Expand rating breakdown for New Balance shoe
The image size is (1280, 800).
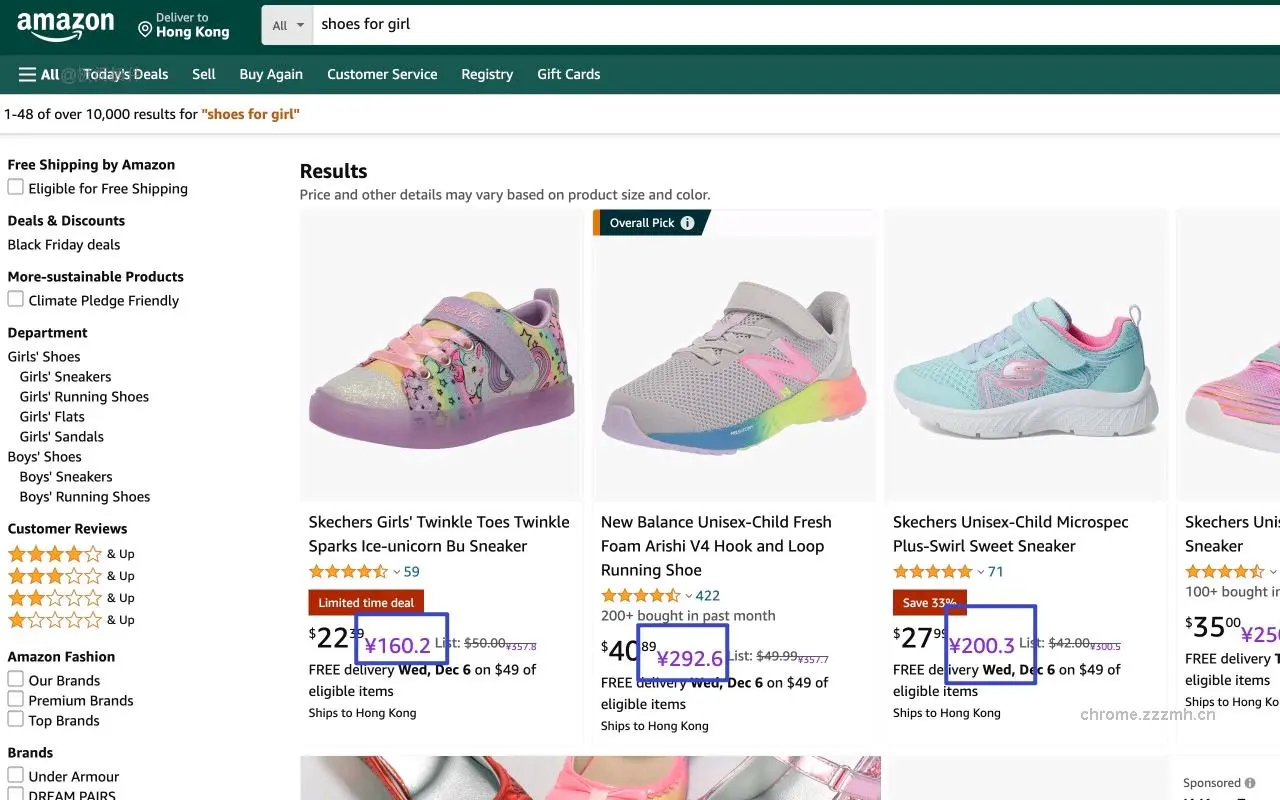click(x=689, y=596)
